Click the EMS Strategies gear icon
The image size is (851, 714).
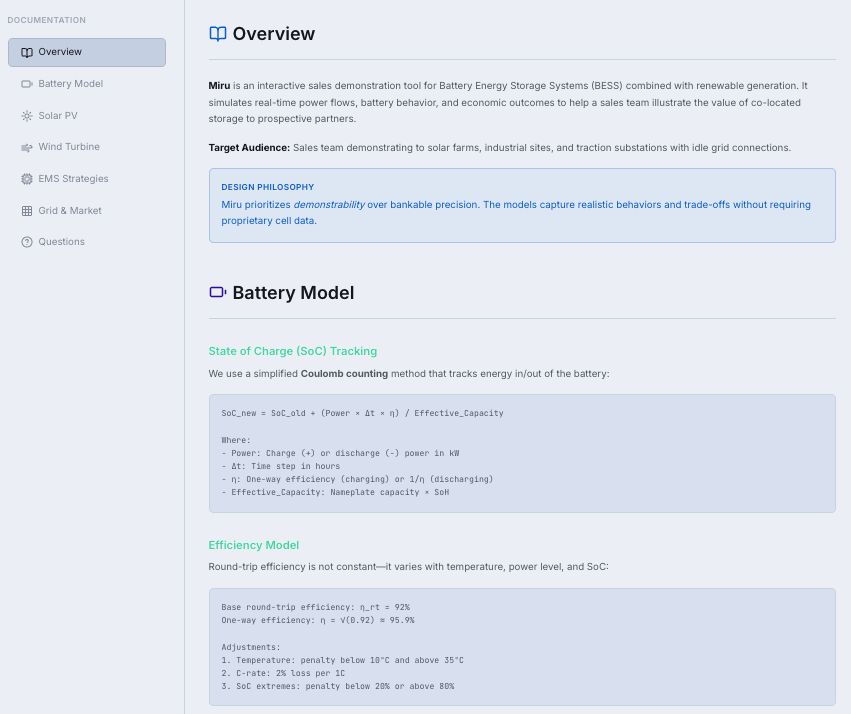tap(27, 179)
